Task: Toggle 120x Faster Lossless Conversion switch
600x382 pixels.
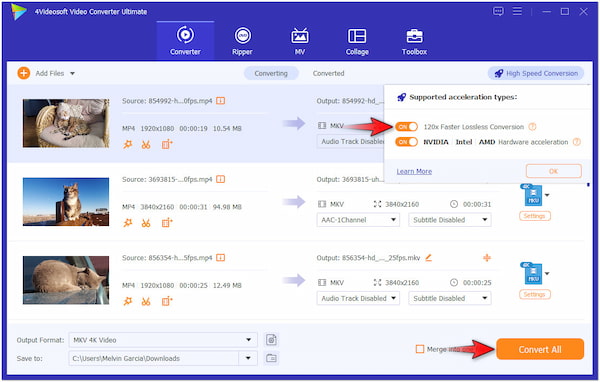Action: [x=406, y=127]
